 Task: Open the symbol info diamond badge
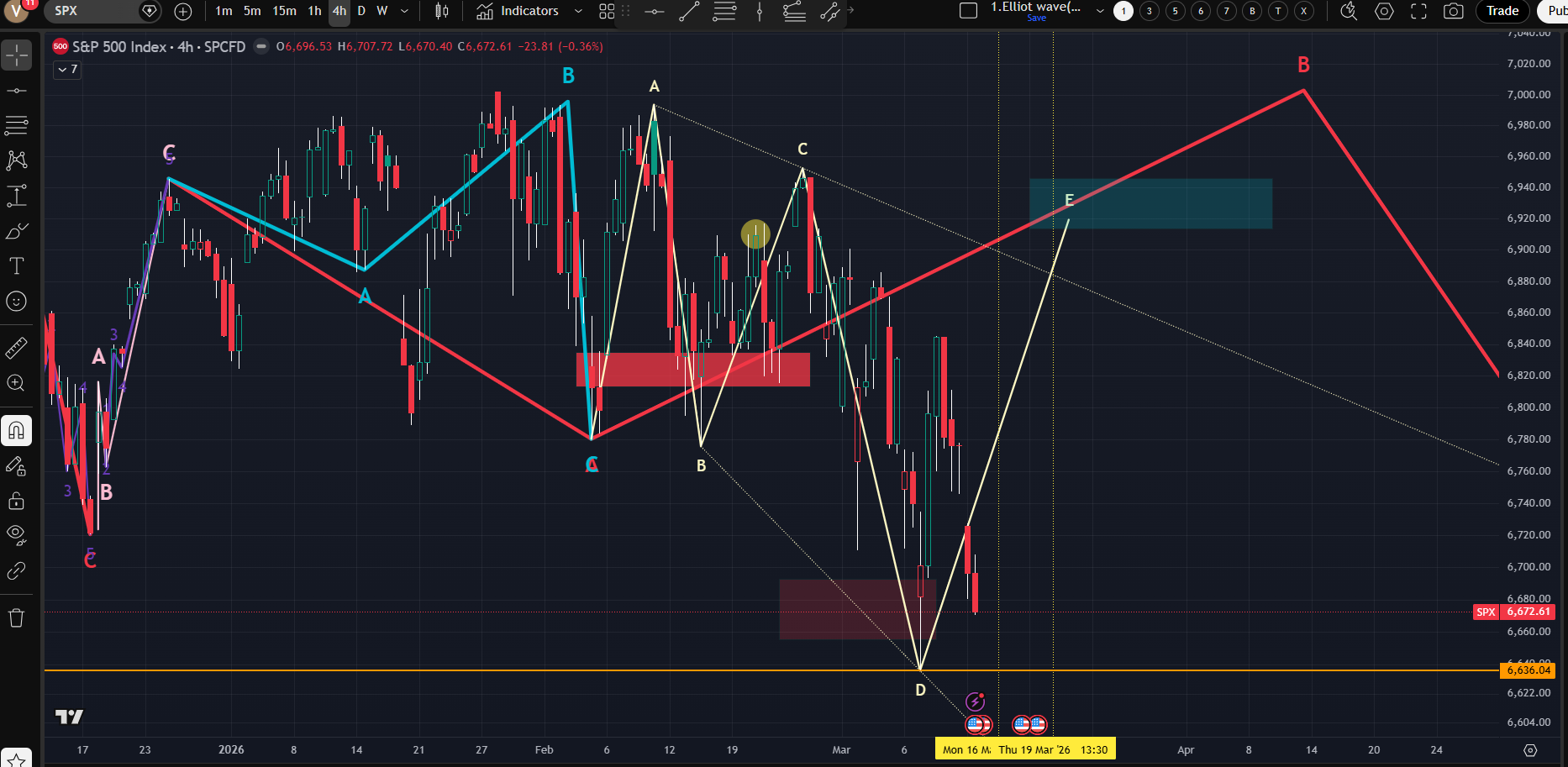(x=150, y=11)
